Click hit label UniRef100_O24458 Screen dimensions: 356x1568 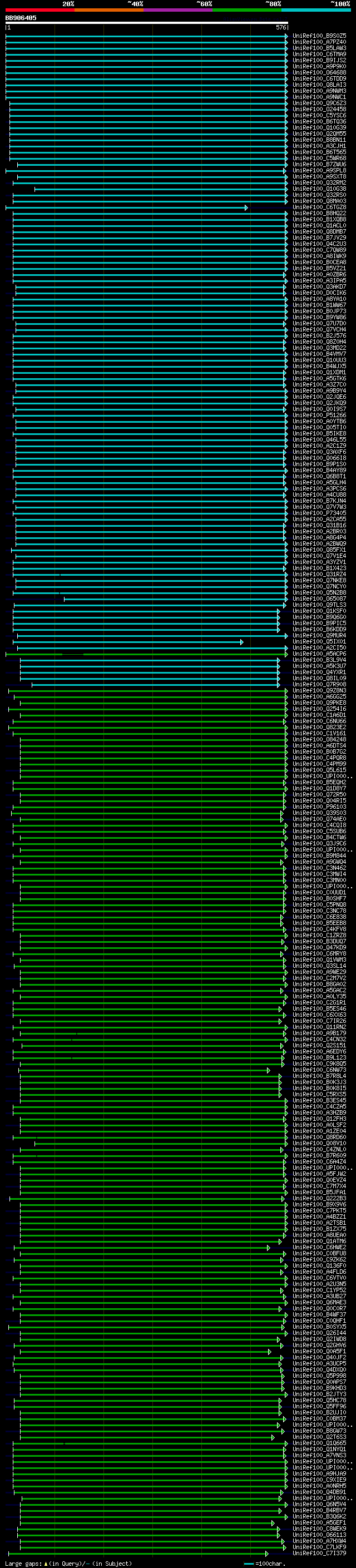click(x=319, y=109)
